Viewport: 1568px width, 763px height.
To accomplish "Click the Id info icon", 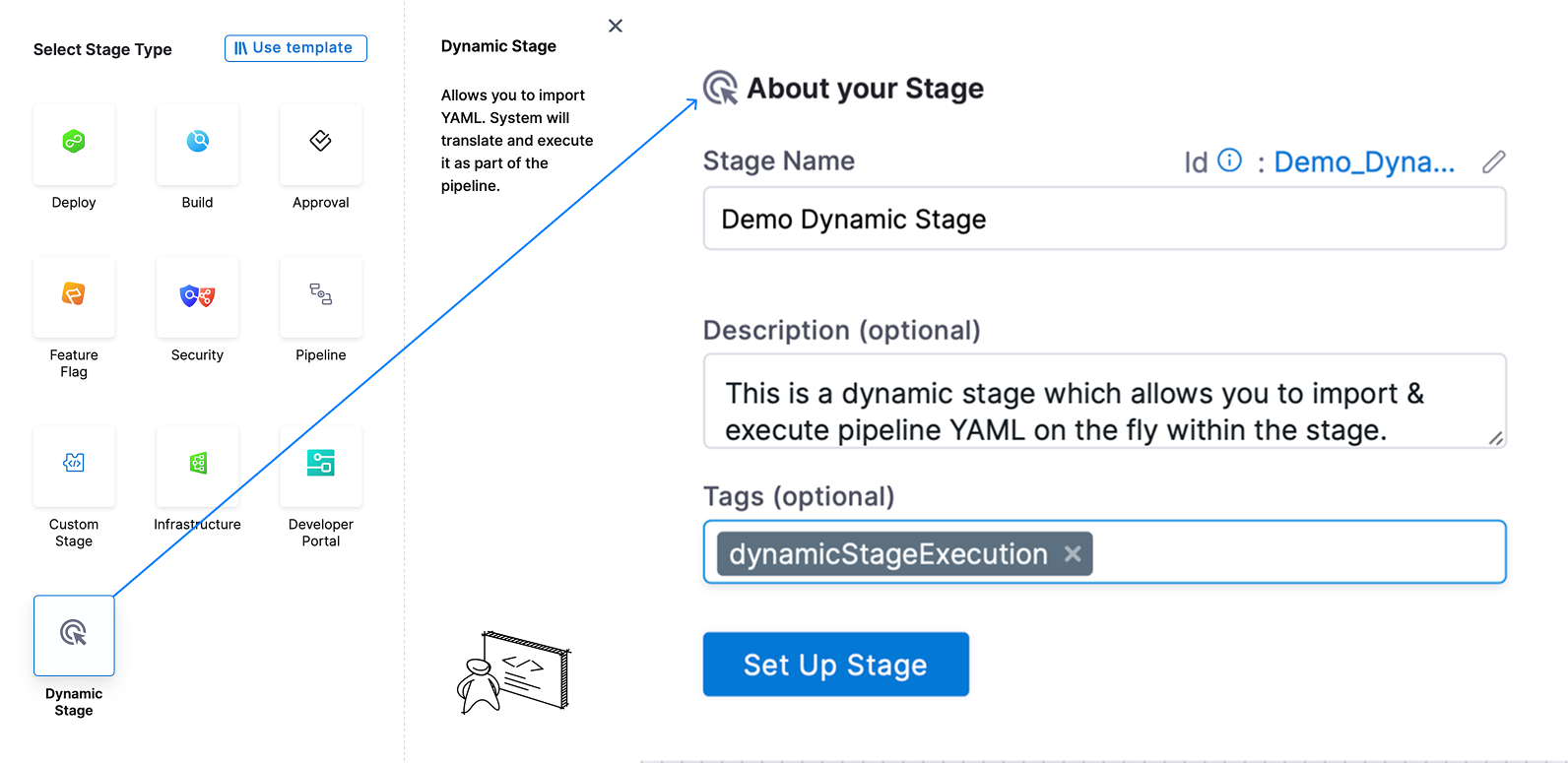I will click(x=1229, y=160).
